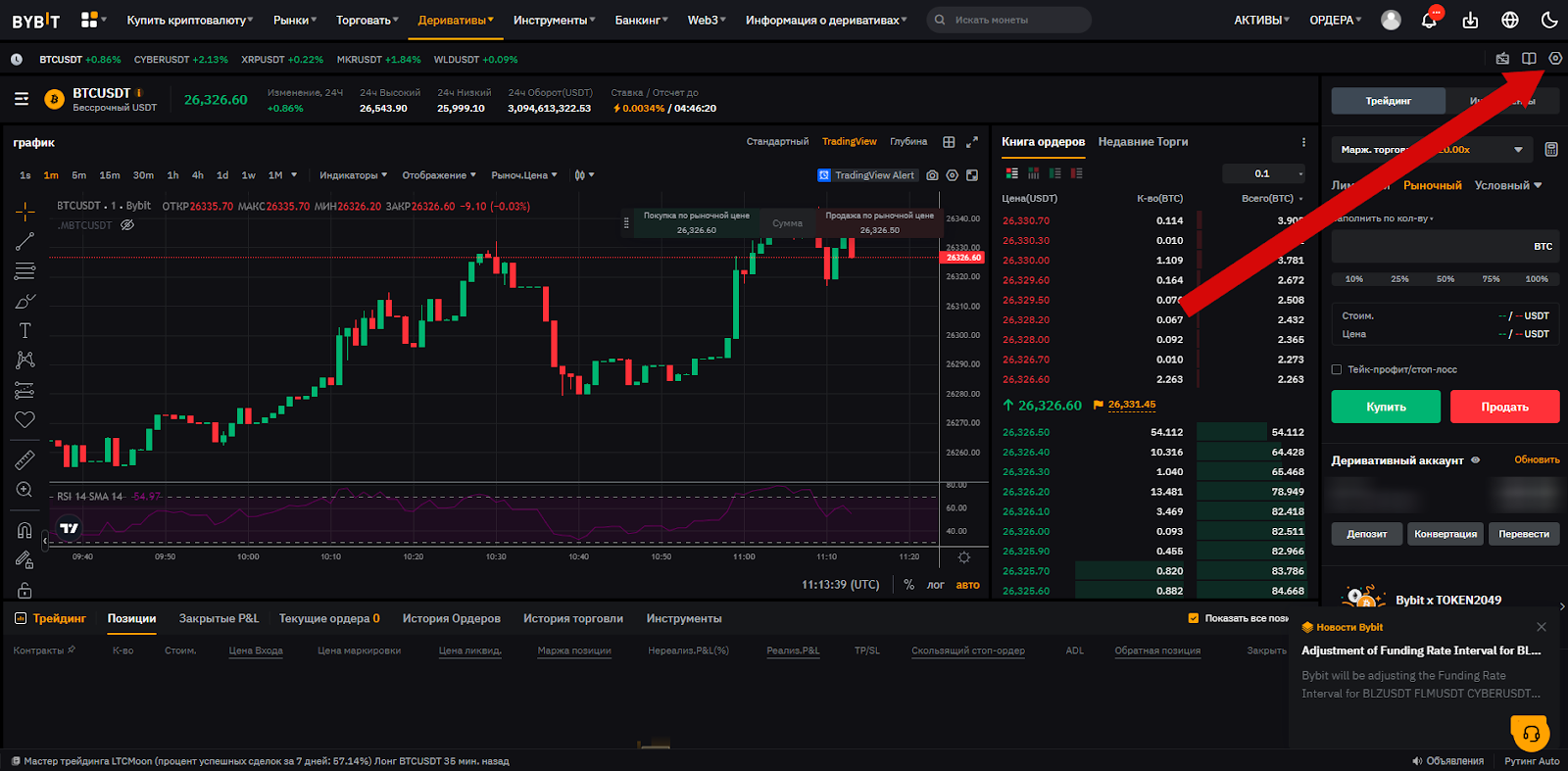Open the chart settings gear beside TradingView Alert
This screenshot has height=771, width=1568.
[x=952, y=175]
